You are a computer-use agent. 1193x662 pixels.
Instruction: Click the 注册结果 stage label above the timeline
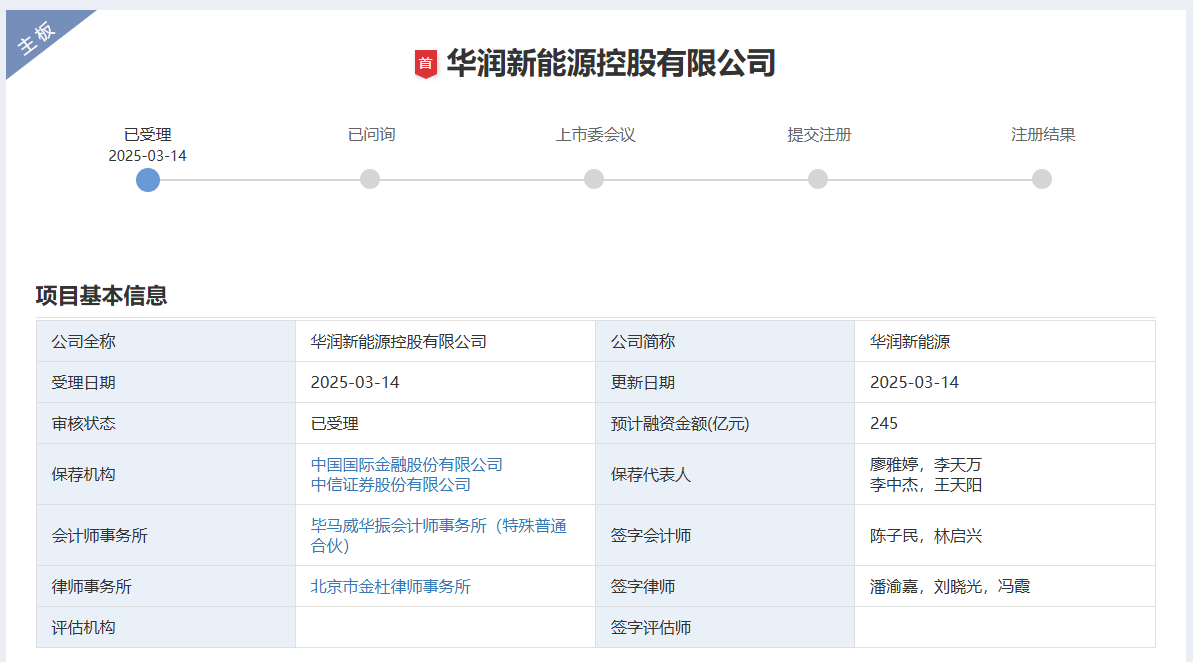1043,135
